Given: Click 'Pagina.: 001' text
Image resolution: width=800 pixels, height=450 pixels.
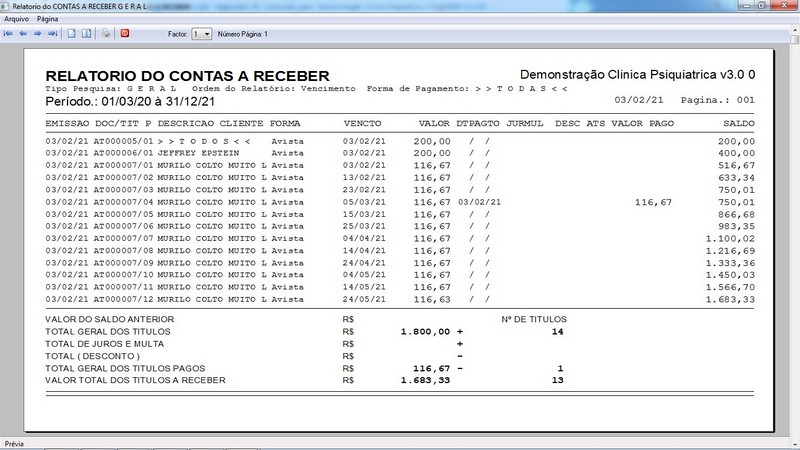Looking at the screenshot, I should tap(718, 100).
